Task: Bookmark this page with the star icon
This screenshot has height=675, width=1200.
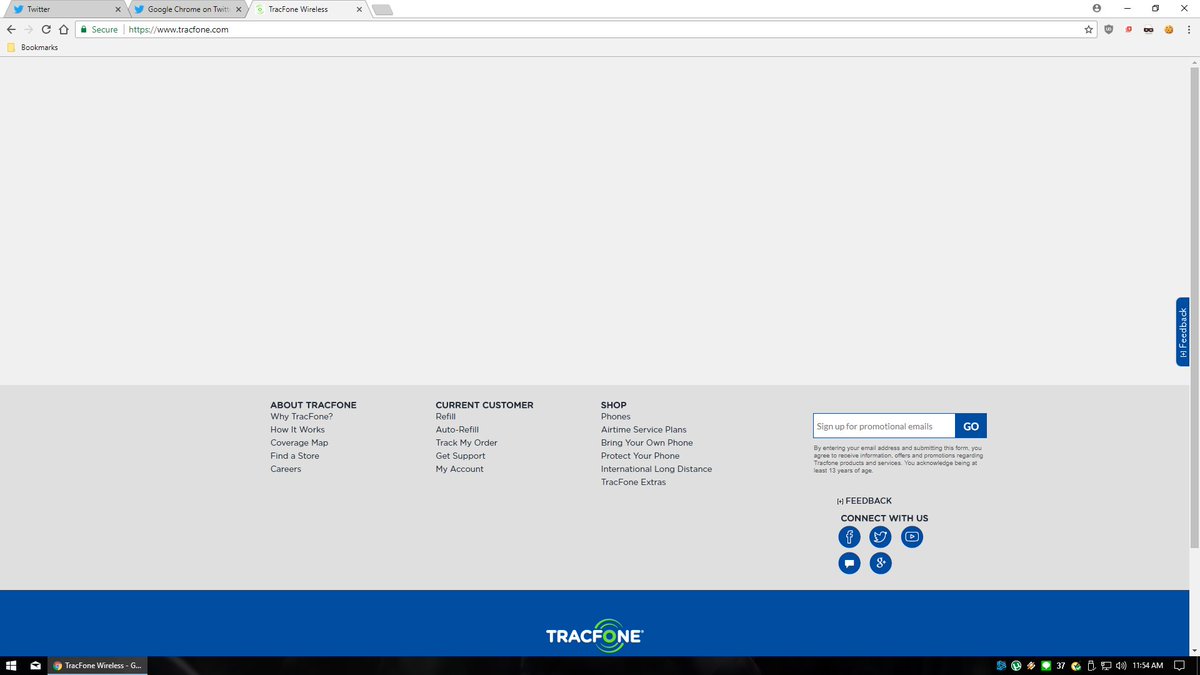Action: tap(1089, 30)
